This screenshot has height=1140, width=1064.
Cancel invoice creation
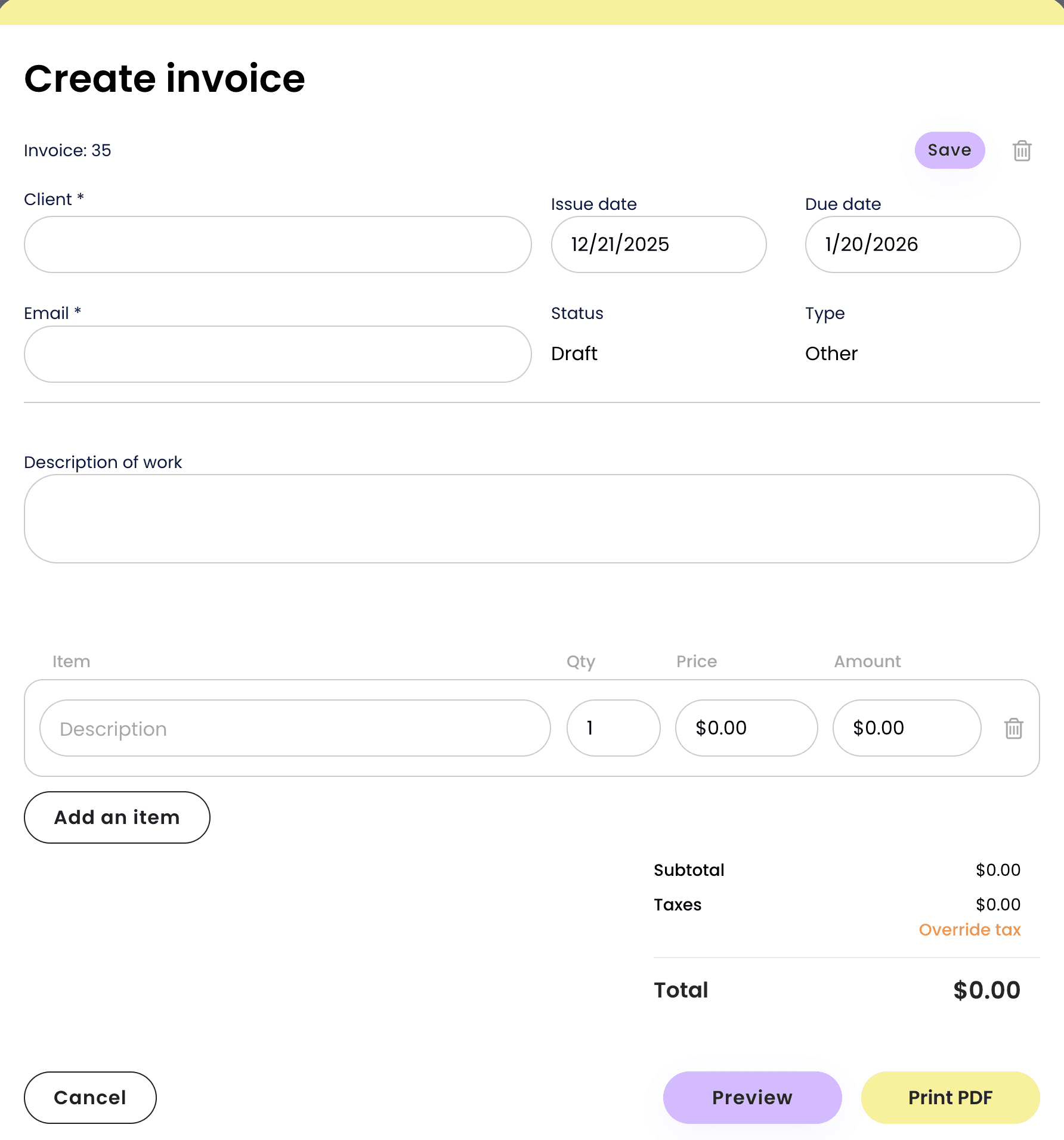[x=90, y=1098]
